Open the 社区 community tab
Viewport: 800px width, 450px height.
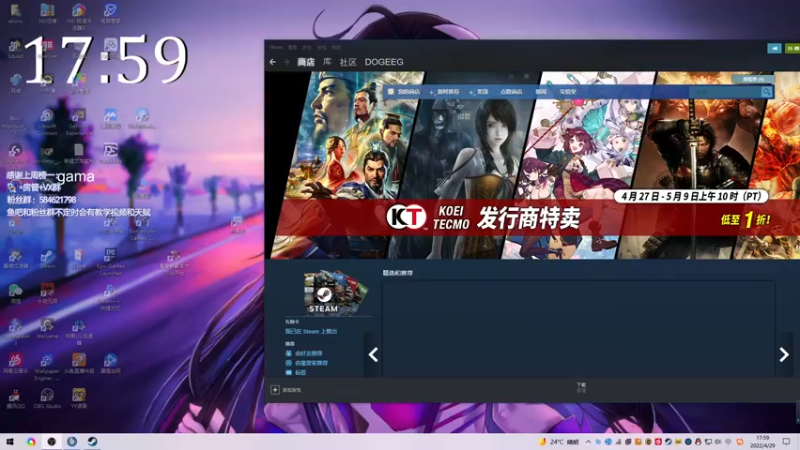pos(348,62)
